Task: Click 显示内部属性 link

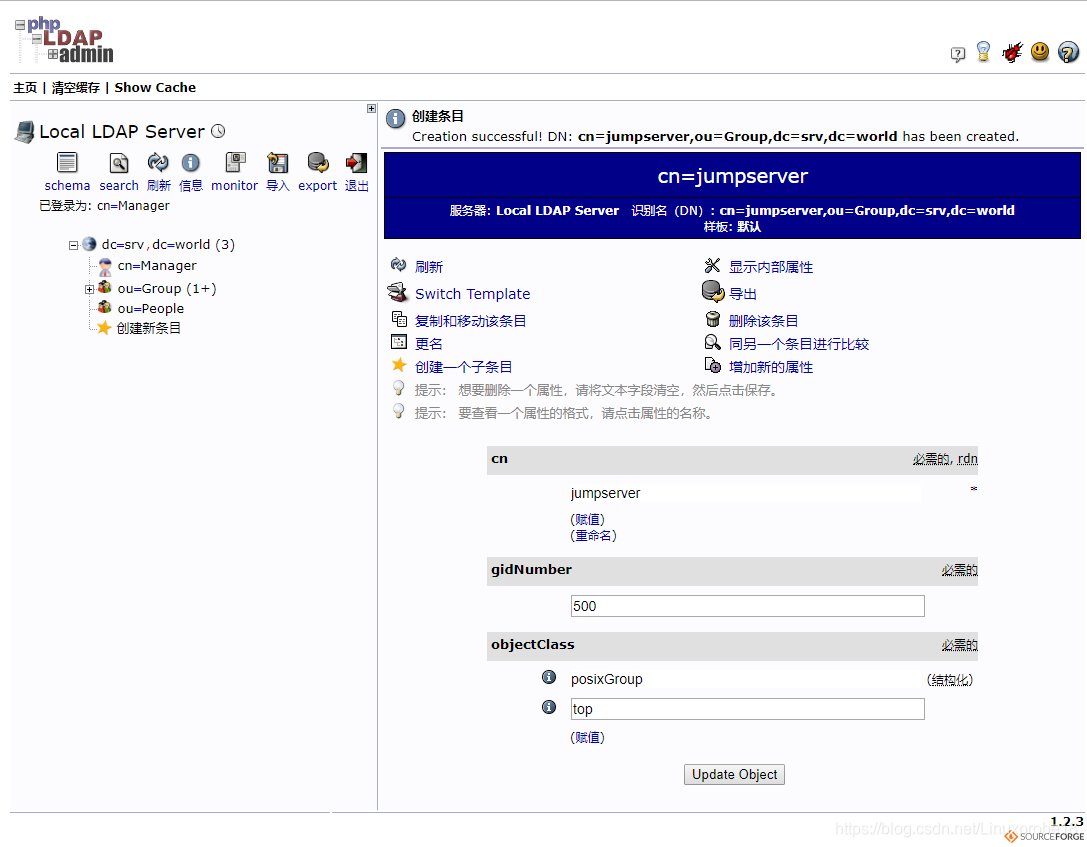Action: pyautogui.click(x=771, y=267)
